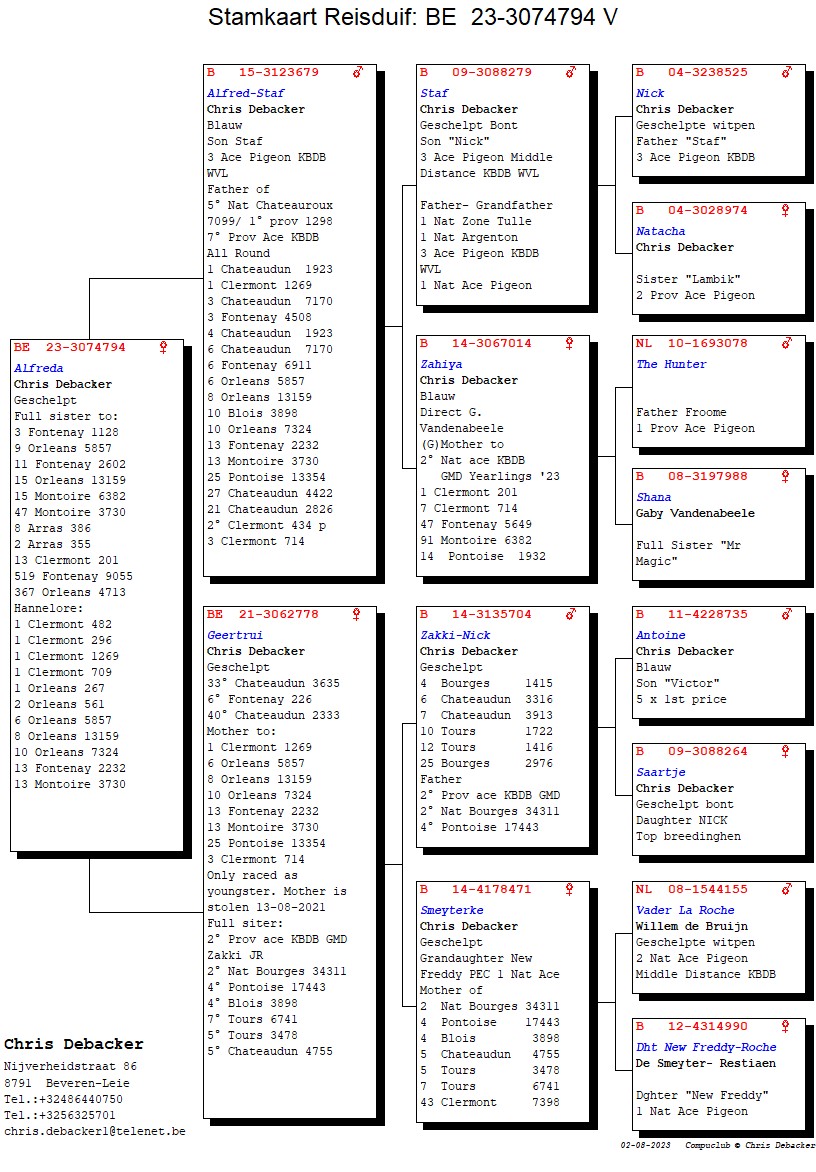Click the female symbol on Natacha's card
The width and height of the screenshot is (816, 1172).
click(x=786, y=211)
